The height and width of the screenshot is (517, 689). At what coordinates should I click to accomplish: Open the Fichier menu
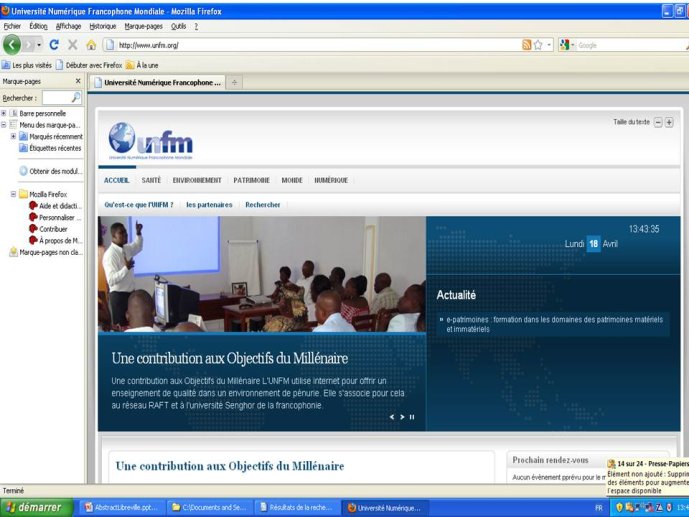[12, 26]
